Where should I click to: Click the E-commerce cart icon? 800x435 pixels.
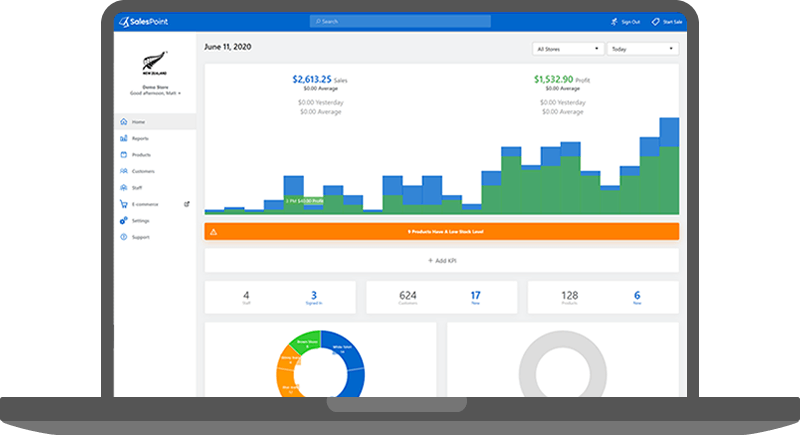coord(123,204)
